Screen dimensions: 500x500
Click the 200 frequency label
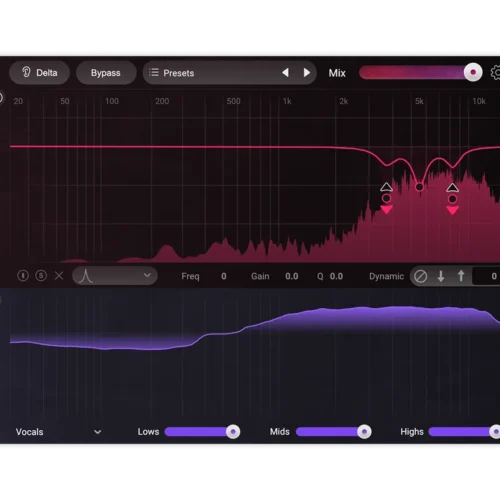point(162,101)
